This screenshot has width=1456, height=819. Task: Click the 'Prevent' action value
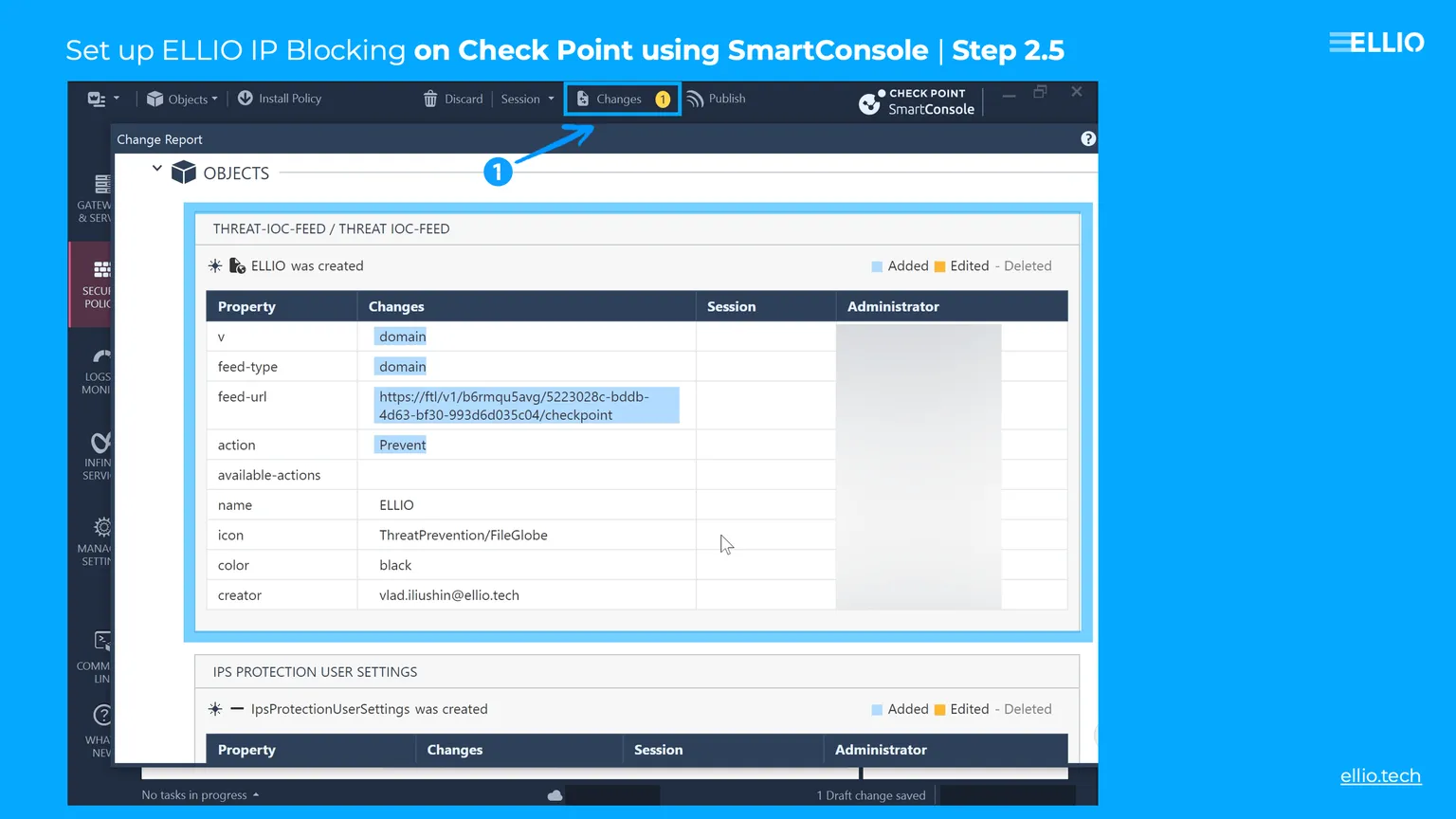(x=402, y=445)
